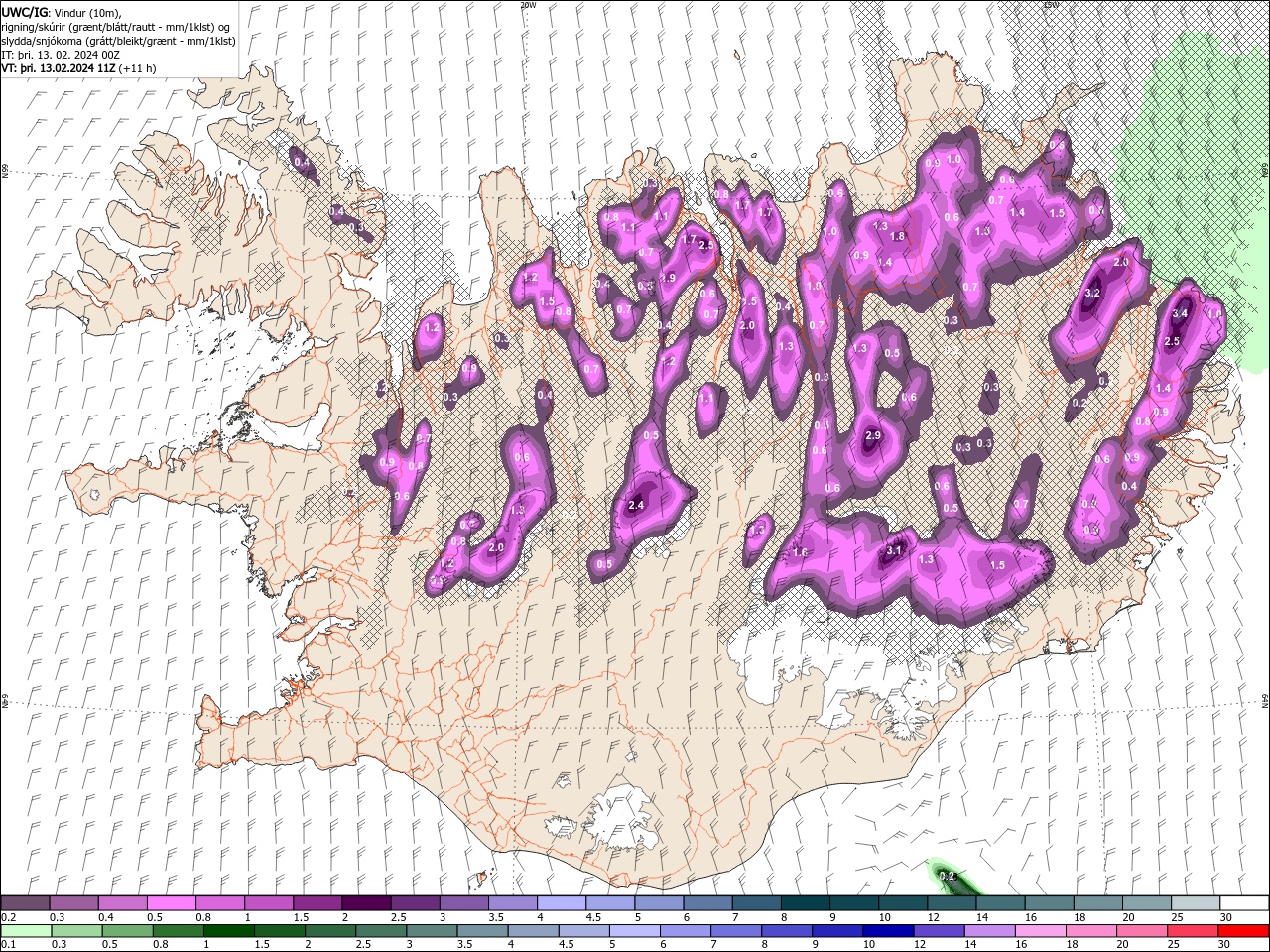Screen dimensions: 1270x952
Task: Click the '15W' longitude label
Action: tap(1051, 5)
